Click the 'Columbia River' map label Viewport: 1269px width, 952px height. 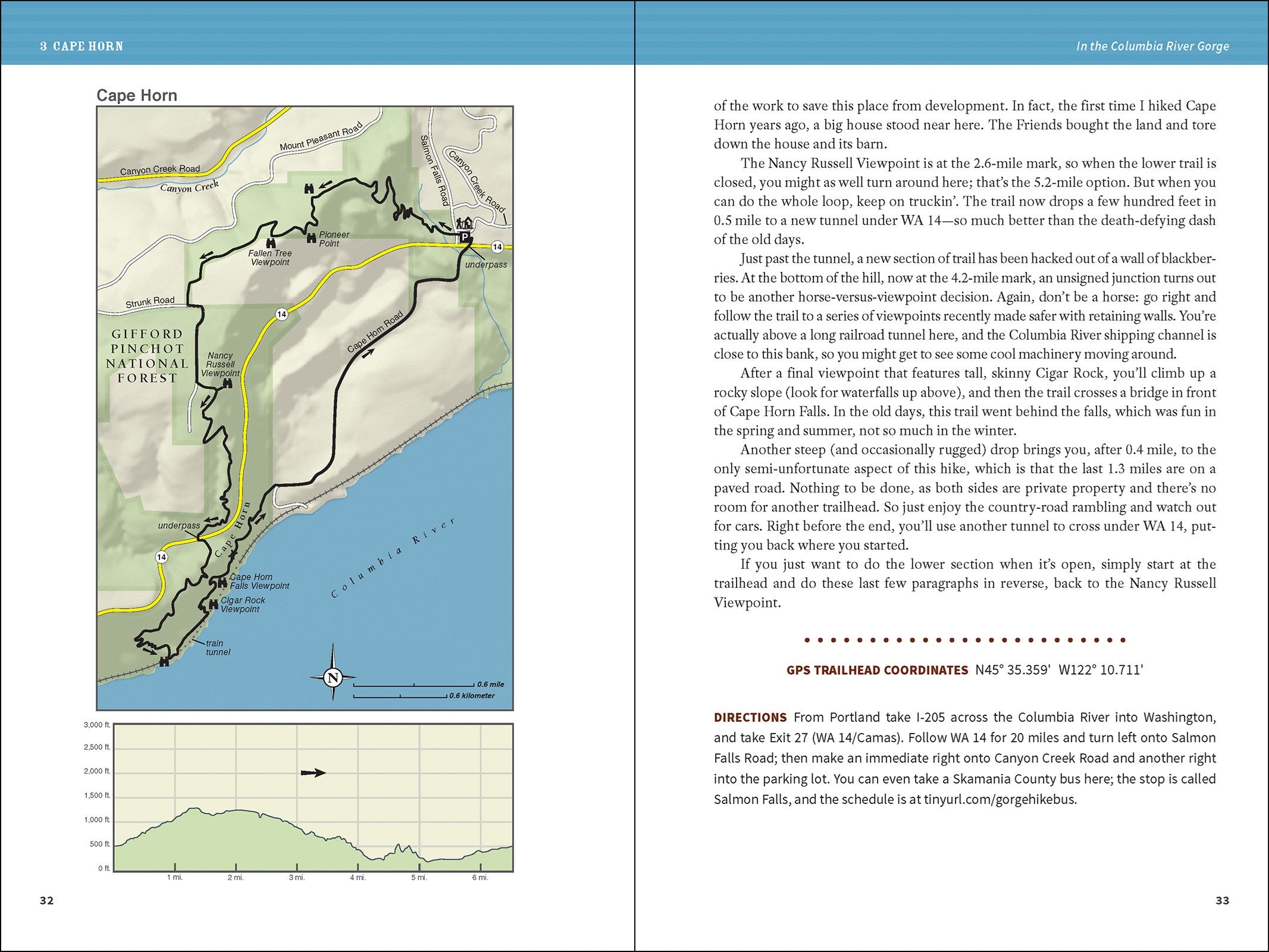[393, 558]
